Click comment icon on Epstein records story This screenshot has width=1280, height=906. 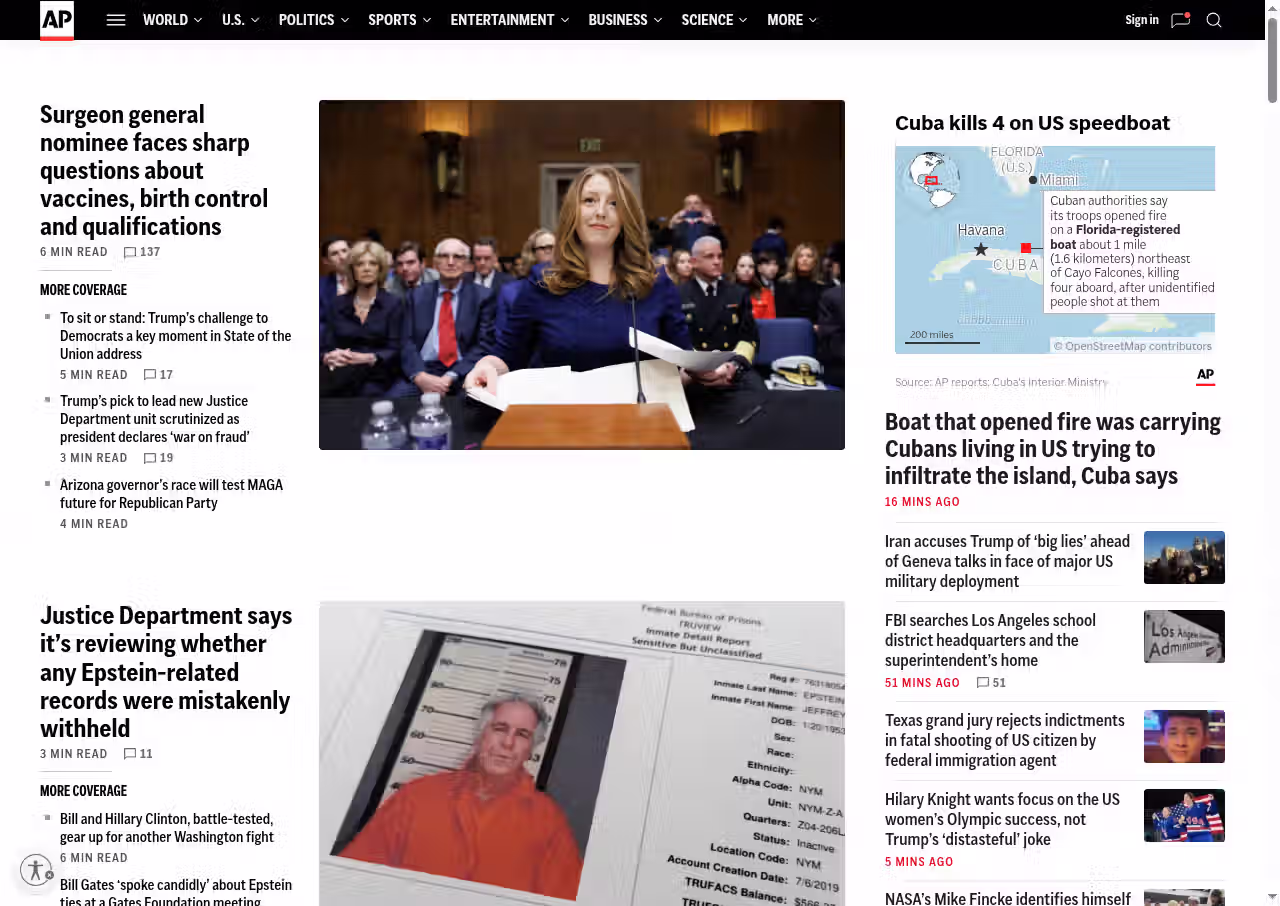pos(130,754)
